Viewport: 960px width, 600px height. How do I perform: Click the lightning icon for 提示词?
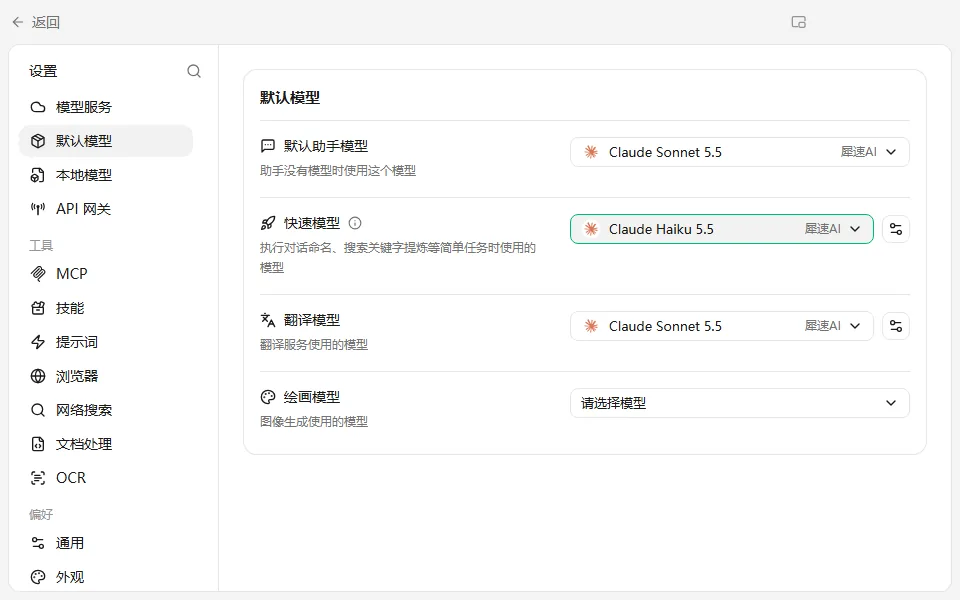pyautogui.click(x=38, y=342)
